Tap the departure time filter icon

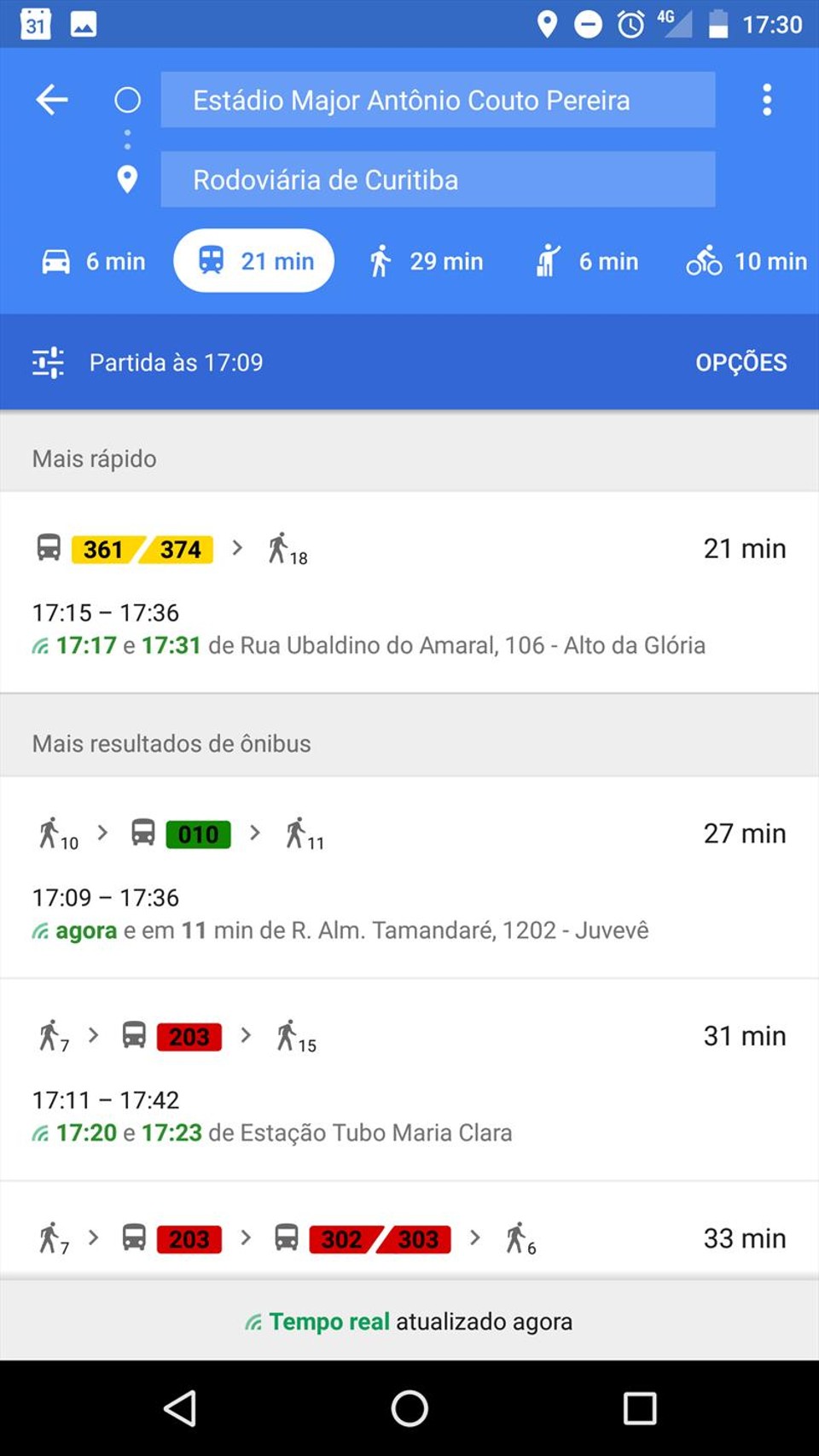(48, 363)
